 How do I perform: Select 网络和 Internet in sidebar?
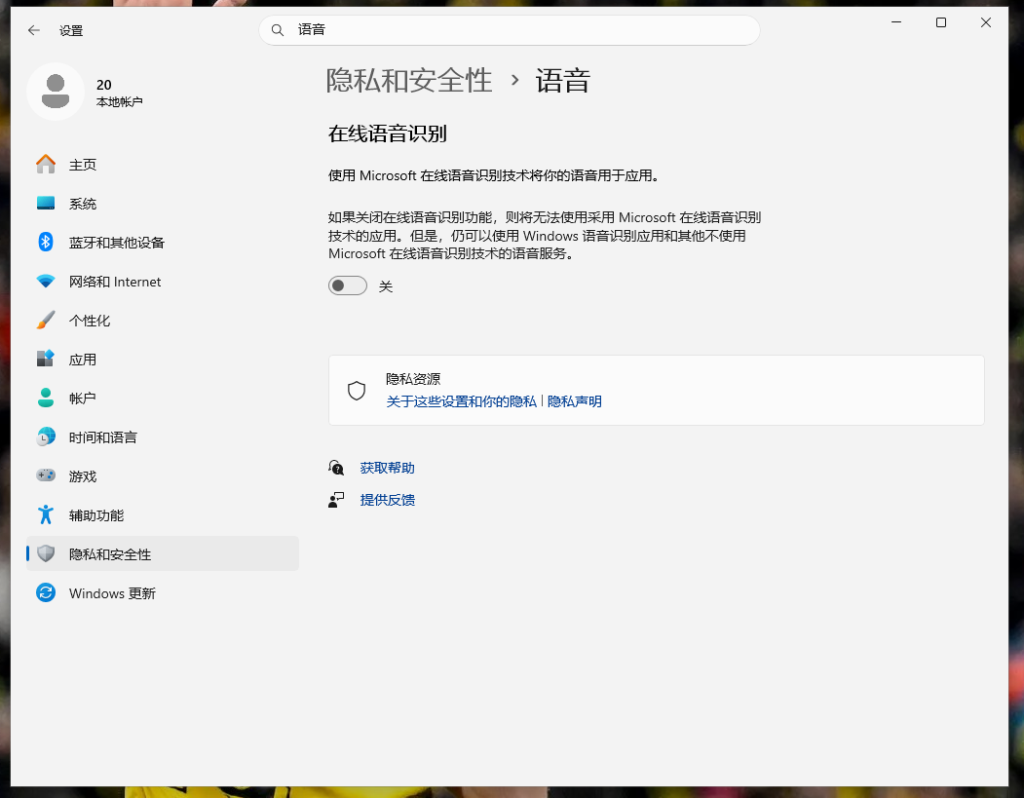pos(163,281)
